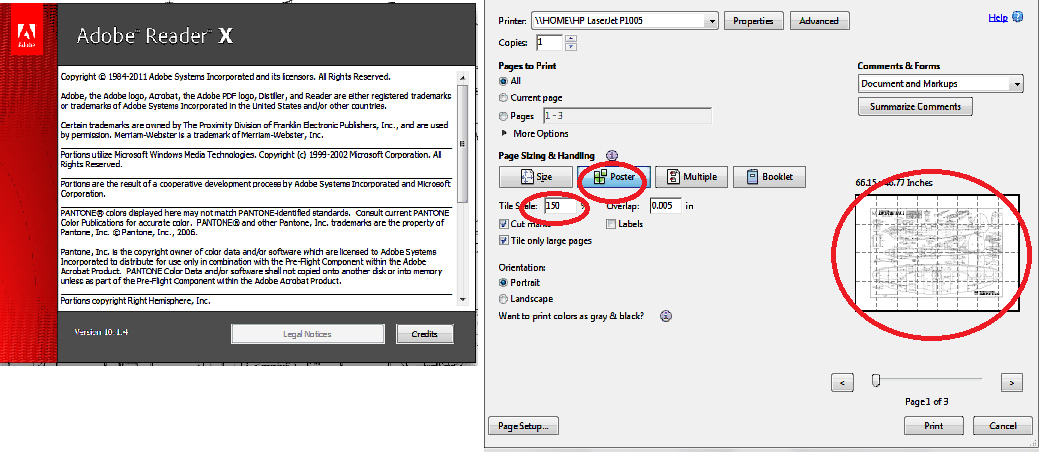Click 'Page 1 of 3' text
This screenshot has height=473, width=1062.
click(927, 402)
